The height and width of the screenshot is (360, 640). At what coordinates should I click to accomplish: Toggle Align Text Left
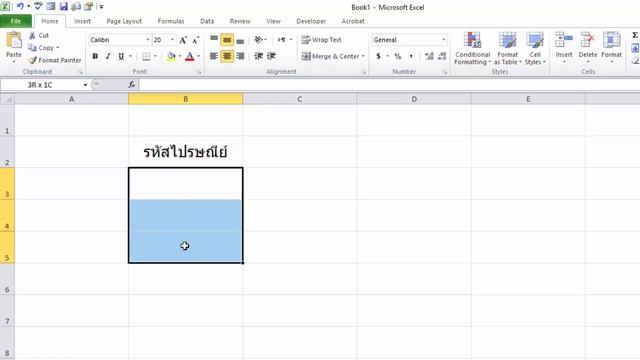pos(214,56)
